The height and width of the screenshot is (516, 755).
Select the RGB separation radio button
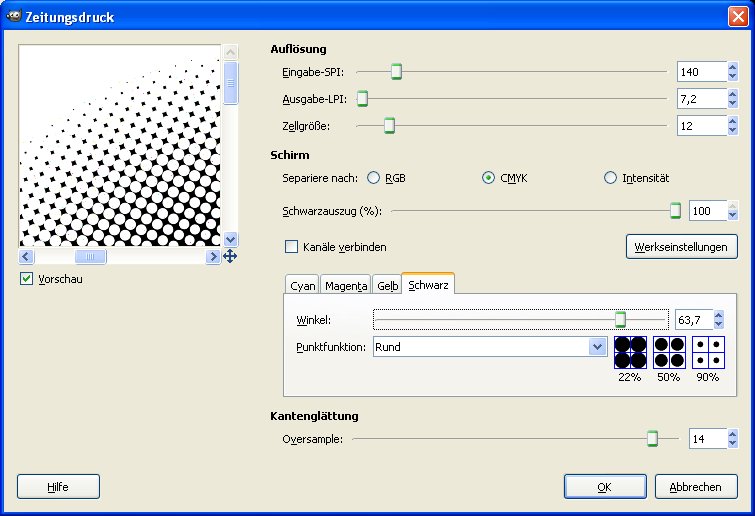tap(373, 178)
